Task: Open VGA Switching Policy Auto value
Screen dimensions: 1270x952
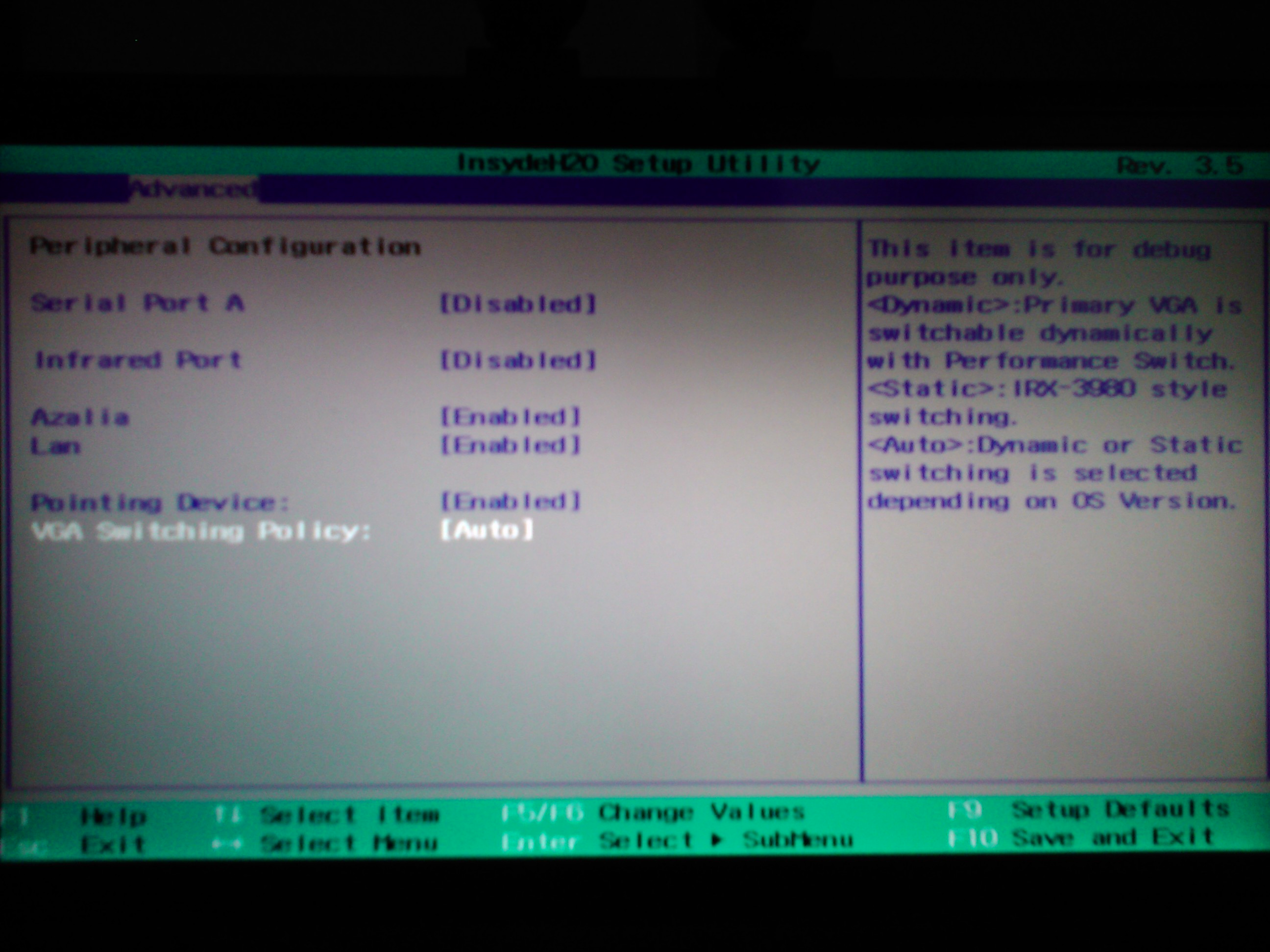Action: 487,530
